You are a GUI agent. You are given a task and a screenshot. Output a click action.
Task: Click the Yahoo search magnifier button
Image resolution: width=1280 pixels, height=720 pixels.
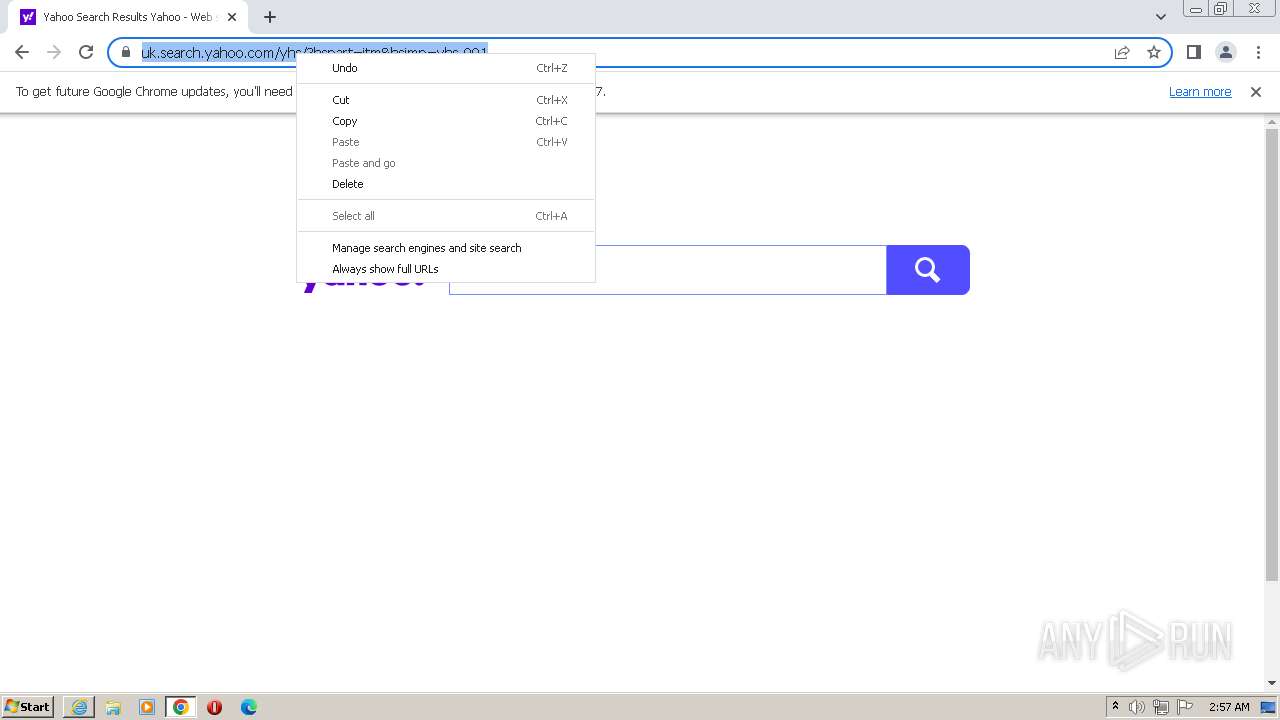tap(928, 270)
